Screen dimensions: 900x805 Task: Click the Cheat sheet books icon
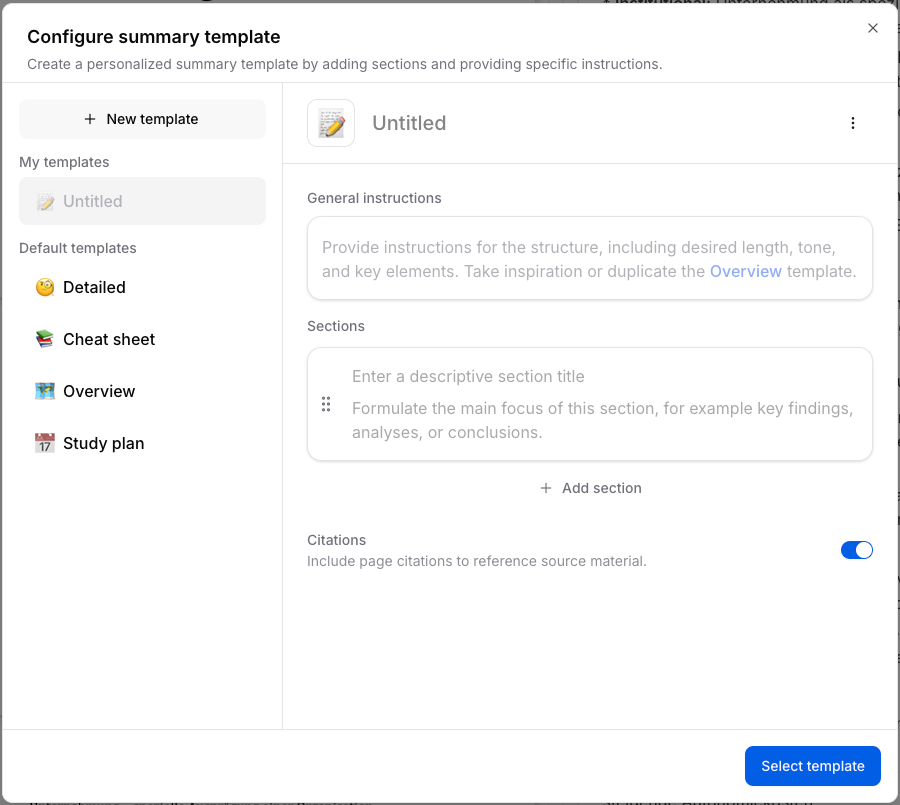point(45,339)
